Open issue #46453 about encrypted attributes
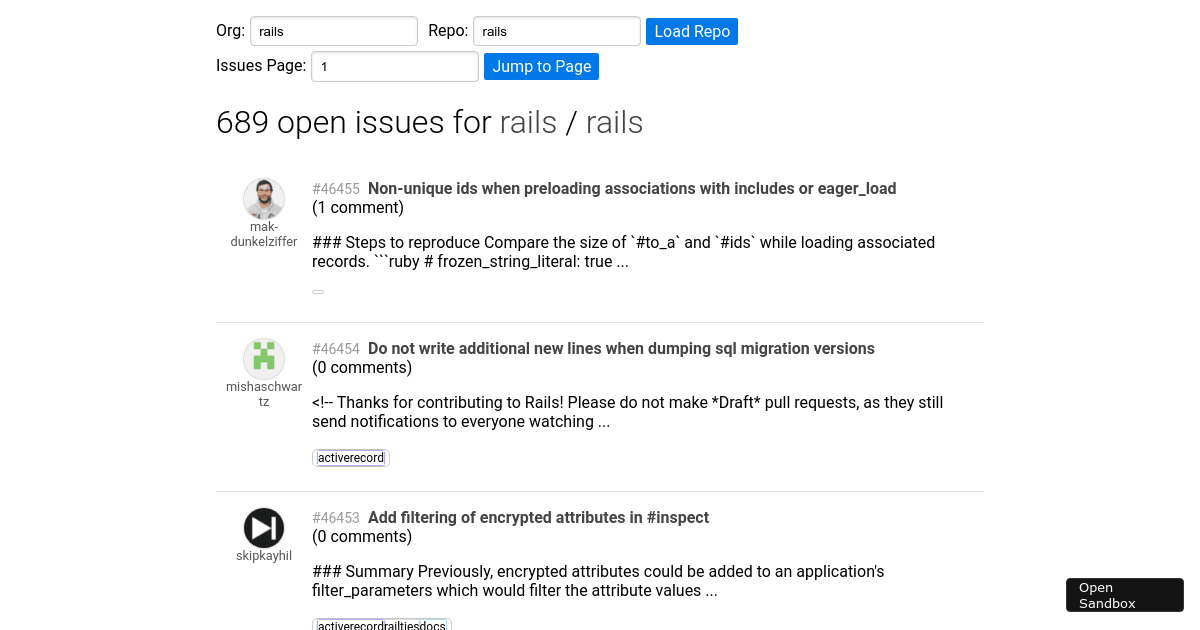1200x630 pixels. [538, 517]
